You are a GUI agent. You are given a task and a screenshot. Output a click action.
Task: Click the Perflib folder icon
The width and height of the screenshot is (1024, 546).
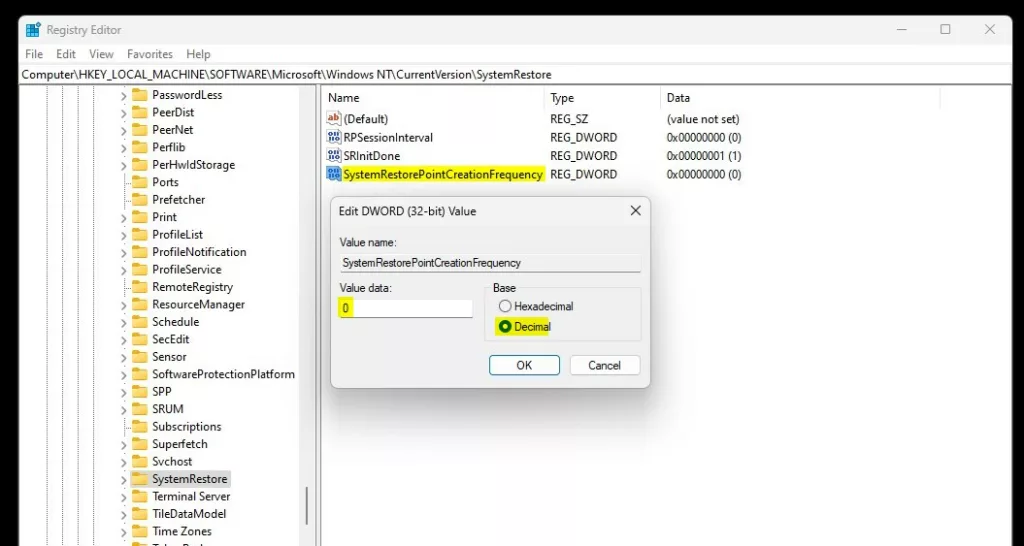140,147
